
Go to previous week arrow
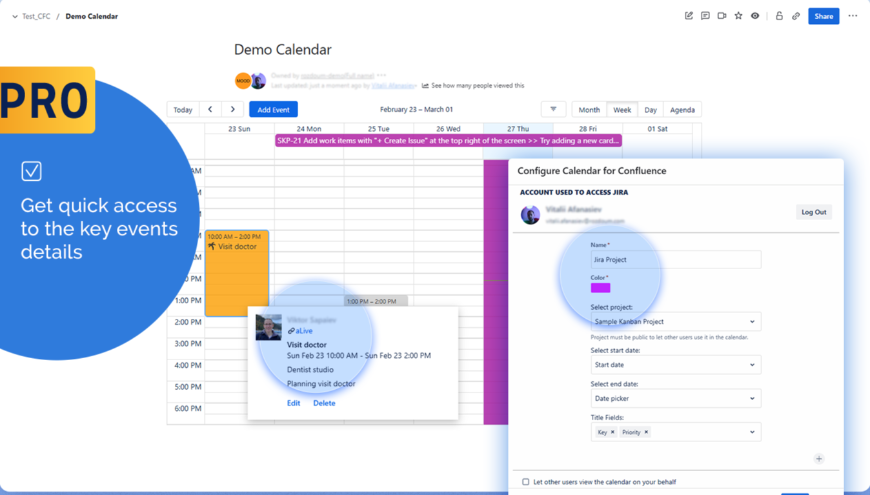click(210, 109)
